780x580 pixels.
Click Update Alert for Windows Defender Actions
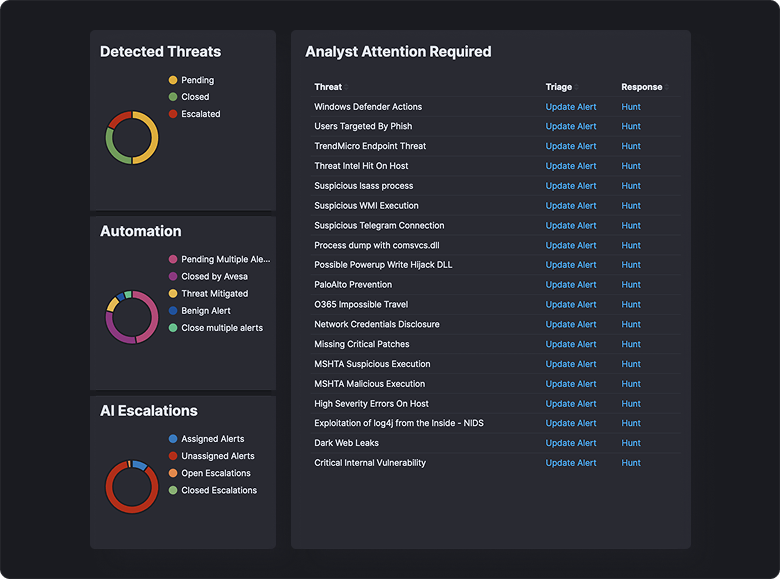coord(570,107)
